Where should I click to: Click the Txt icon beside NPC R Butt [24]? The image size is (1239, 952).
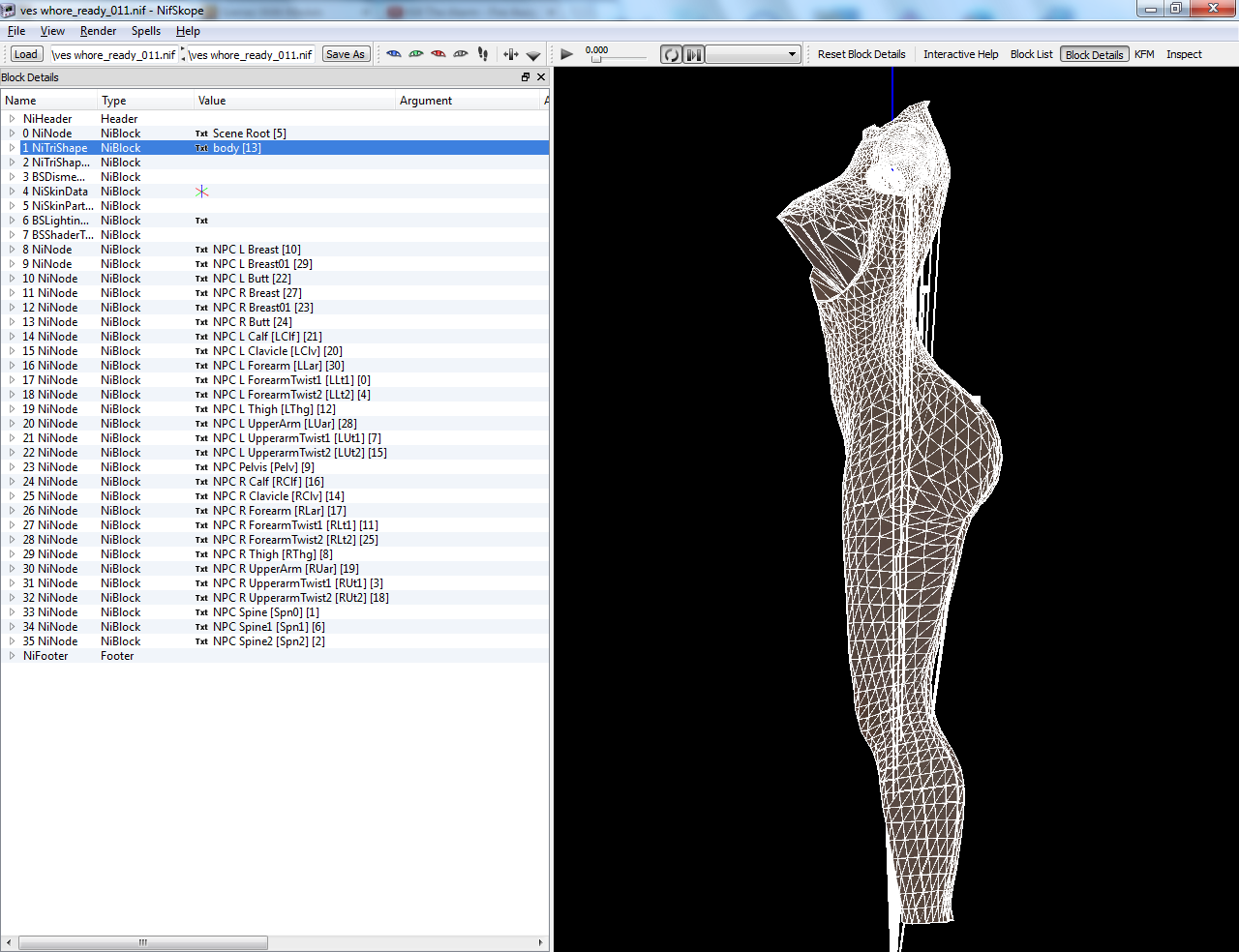(201, 322)
